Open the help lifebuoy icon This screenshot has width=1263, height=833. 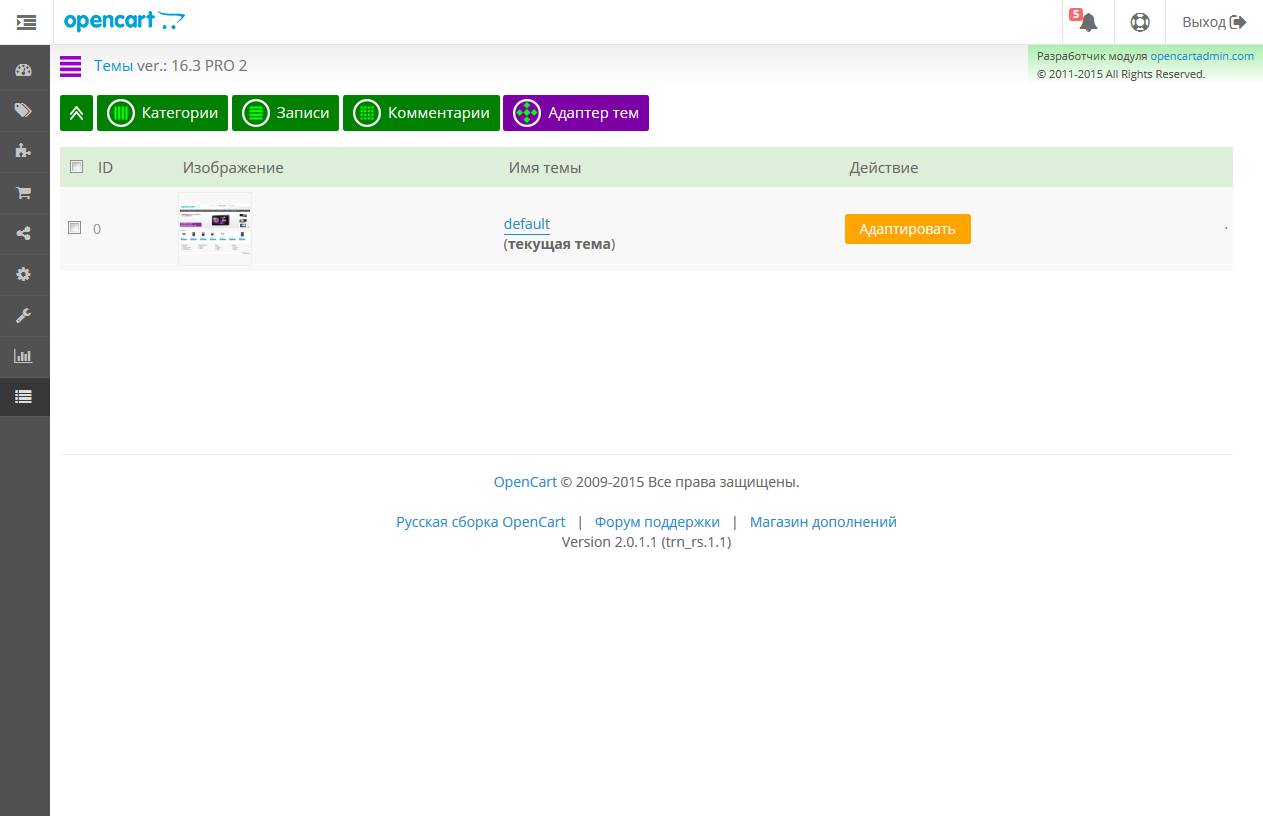tap(1140, 22)
